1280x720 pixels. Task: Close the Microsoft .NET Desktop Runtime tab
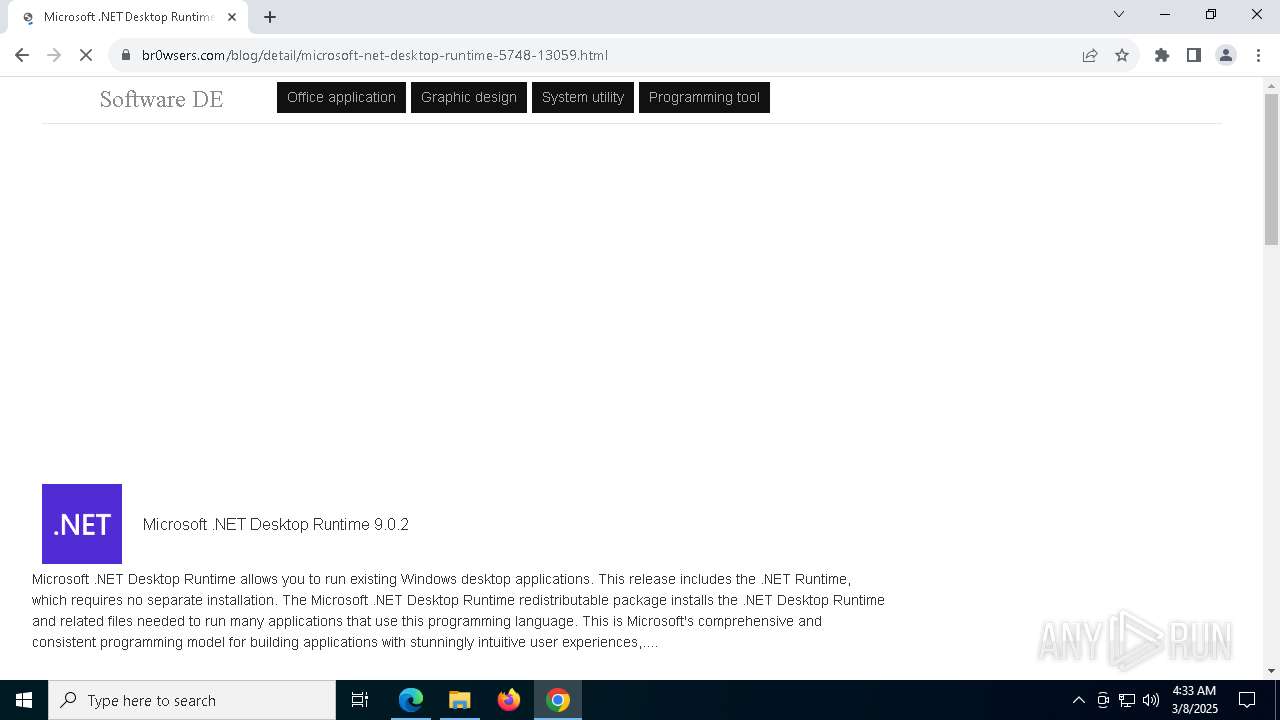232,17
